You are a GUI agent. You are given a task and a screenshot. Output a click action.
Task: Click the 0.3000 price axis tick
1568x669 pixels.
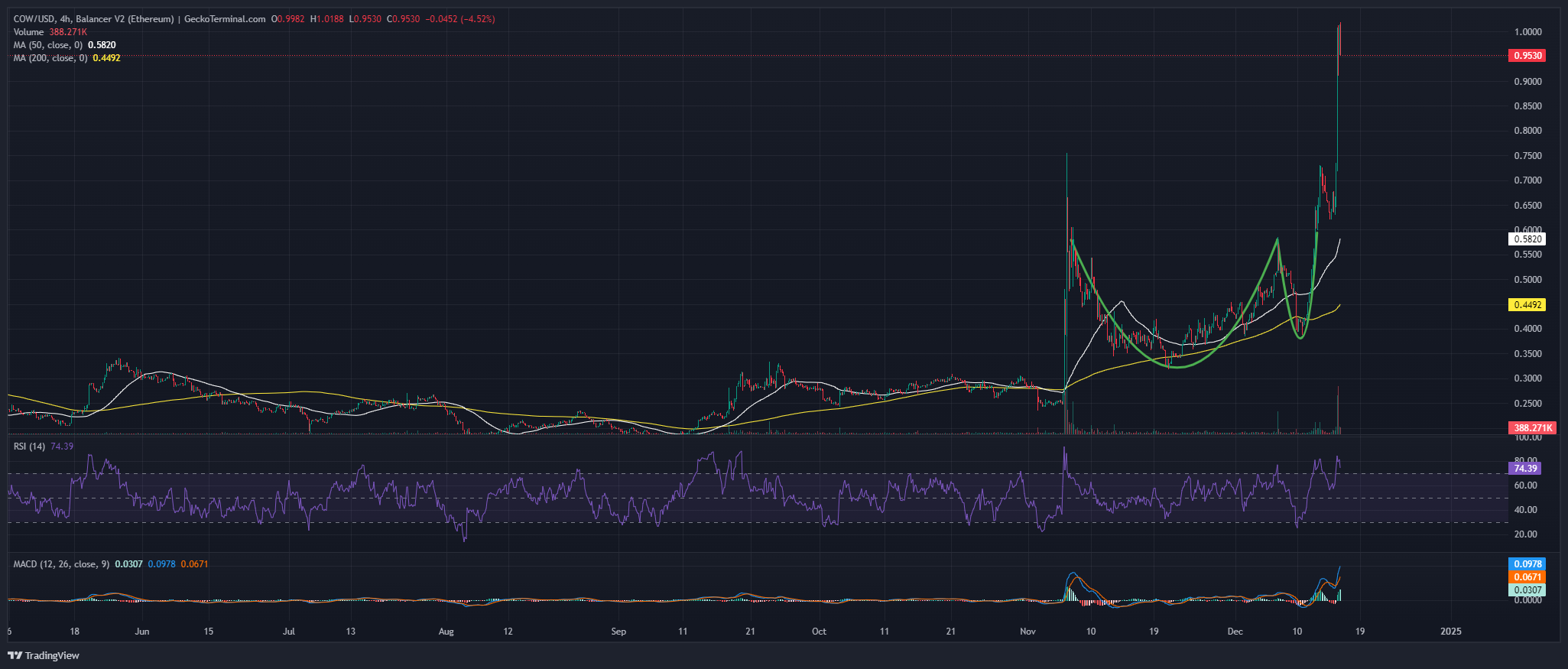tap(1527, 378)
